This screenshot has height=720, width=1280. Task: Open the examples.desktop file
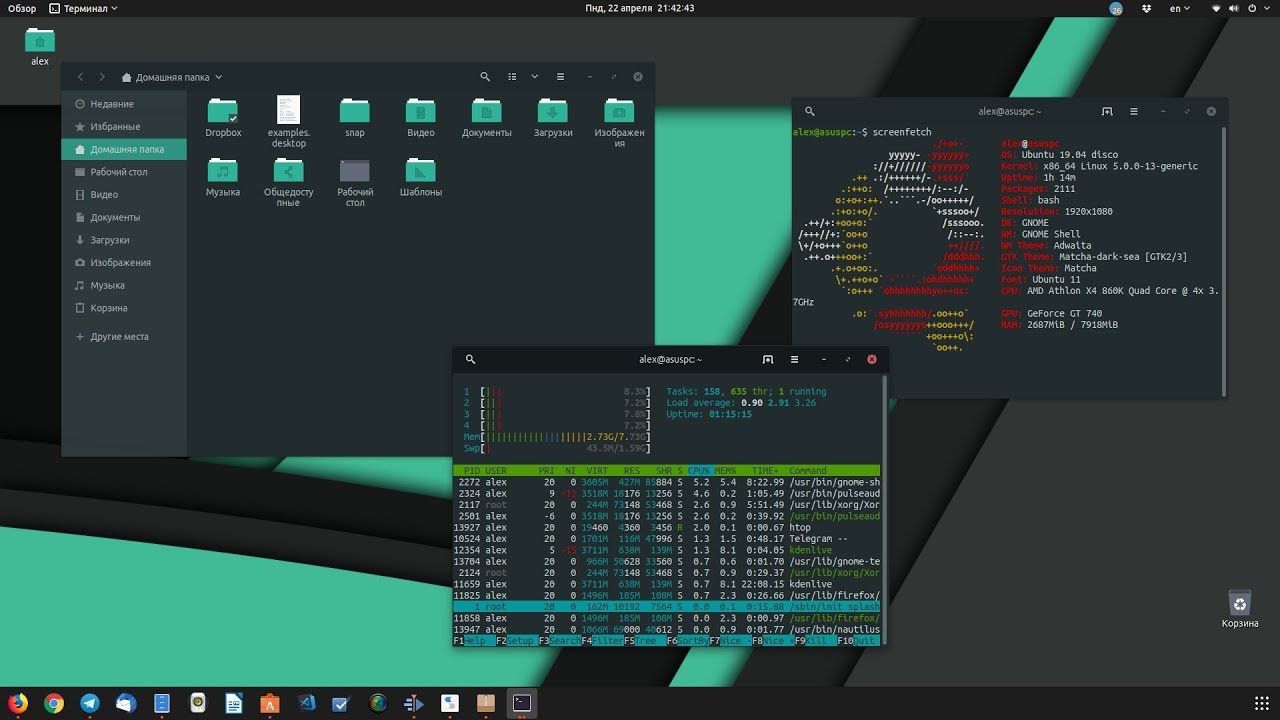(288, 122)
